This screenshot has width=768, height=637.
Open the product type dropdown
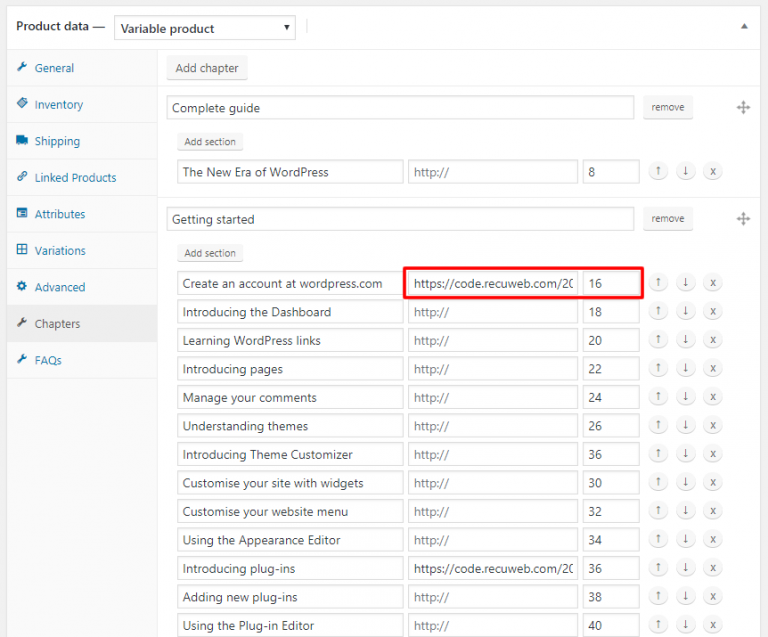pos(205,28)
